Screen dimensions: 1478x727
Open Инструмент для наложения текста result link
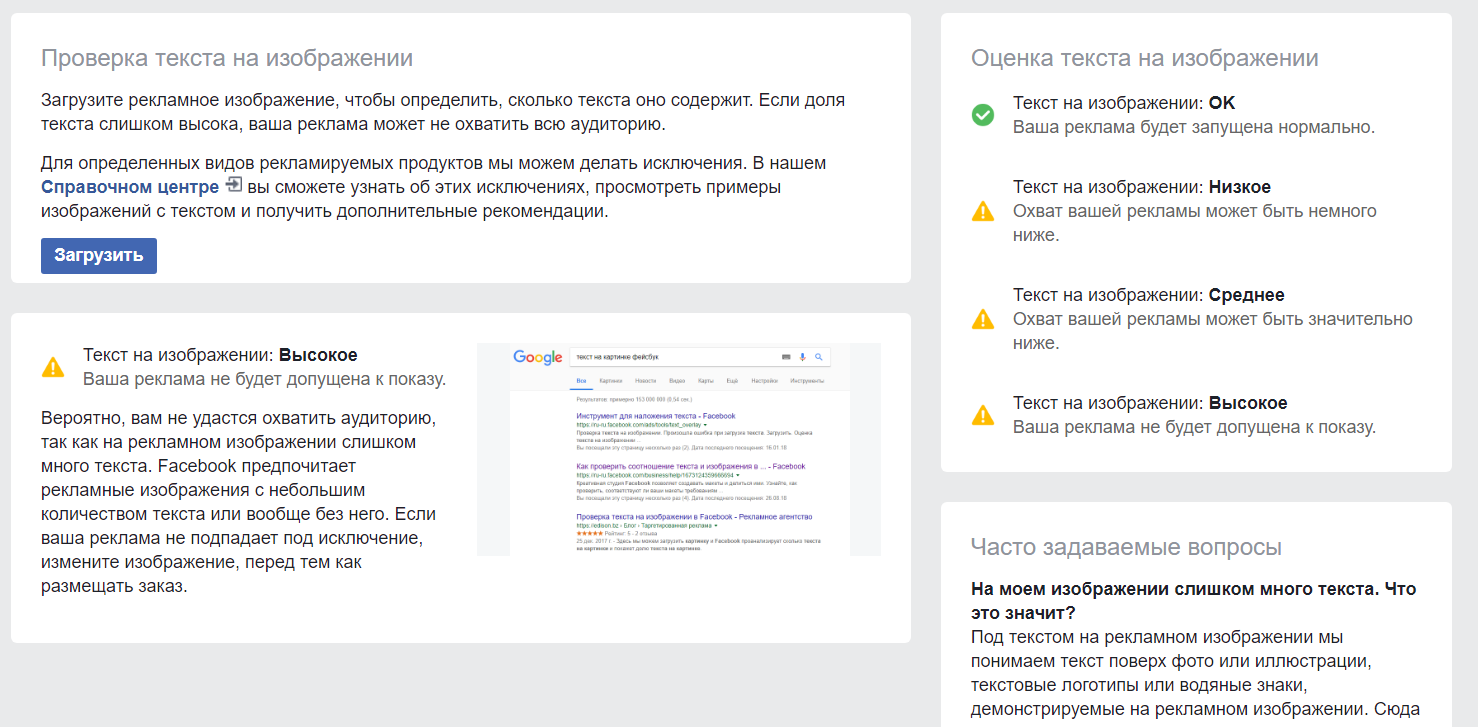click(x=656, y=416)
